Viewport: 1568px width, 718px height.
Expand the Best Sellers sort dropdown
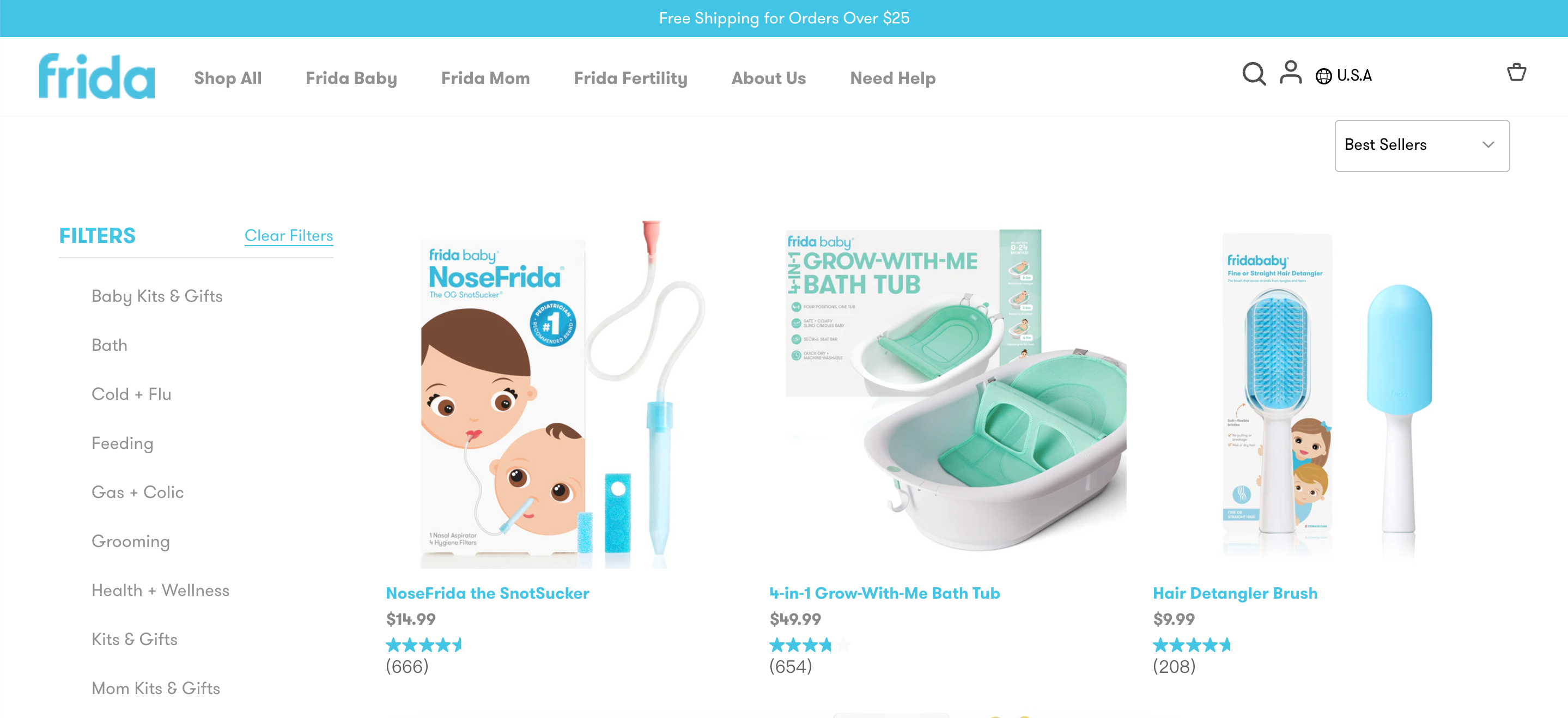1421,145
